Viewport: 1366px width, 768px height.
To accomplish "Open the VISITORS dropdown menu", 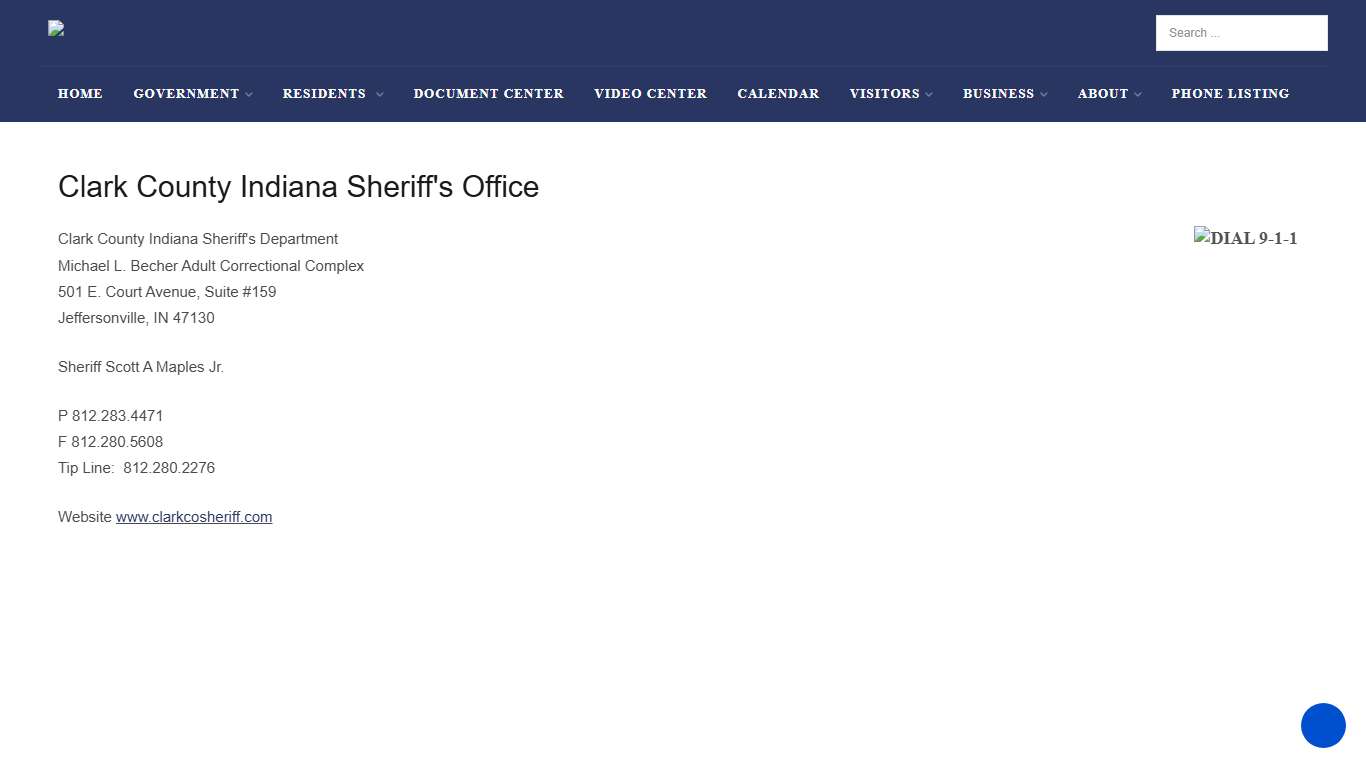I will click(x=884, y=93).
